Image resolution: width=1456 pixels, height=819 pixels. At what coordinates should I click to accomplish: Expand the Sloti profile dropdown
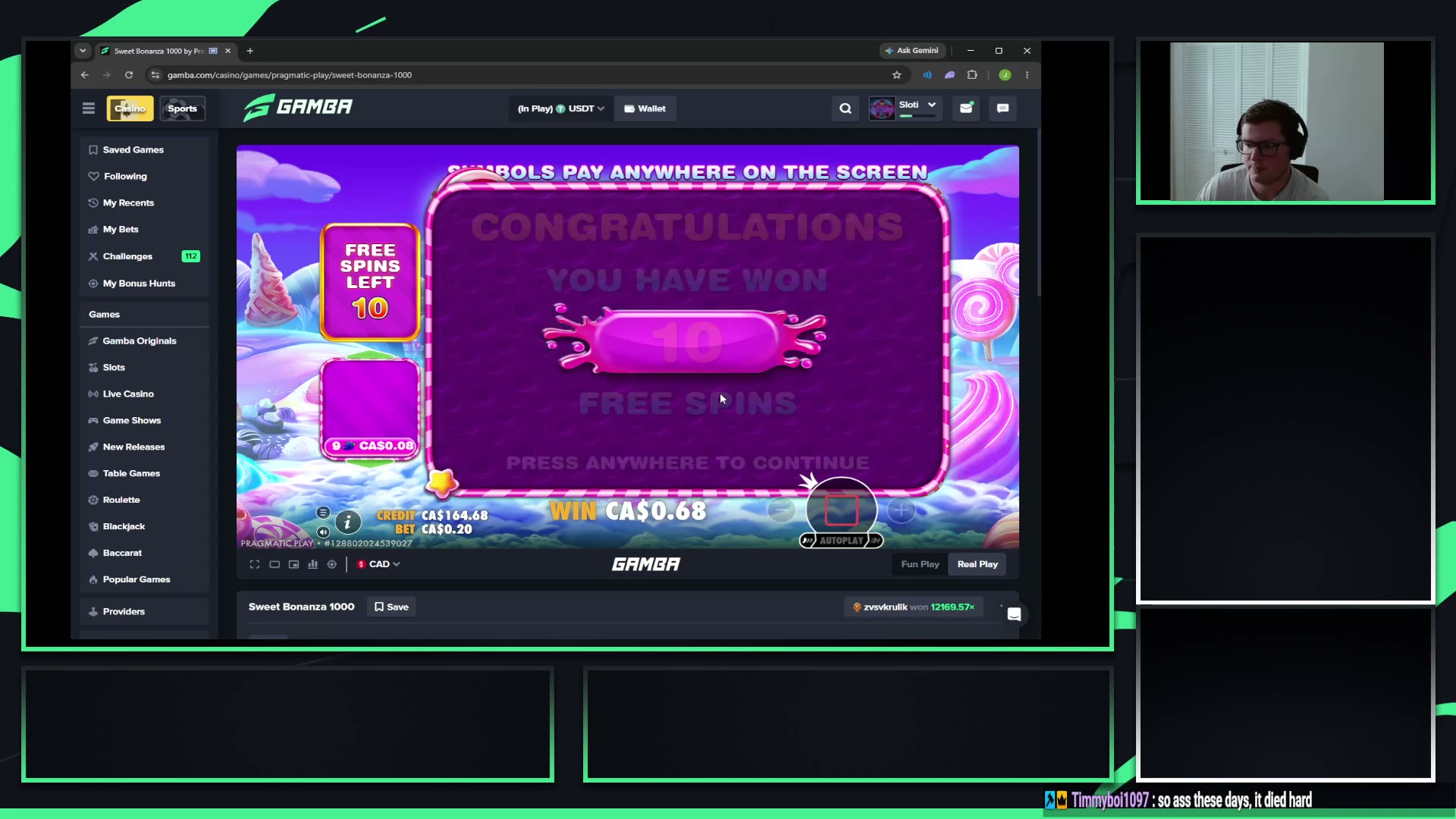905,108
